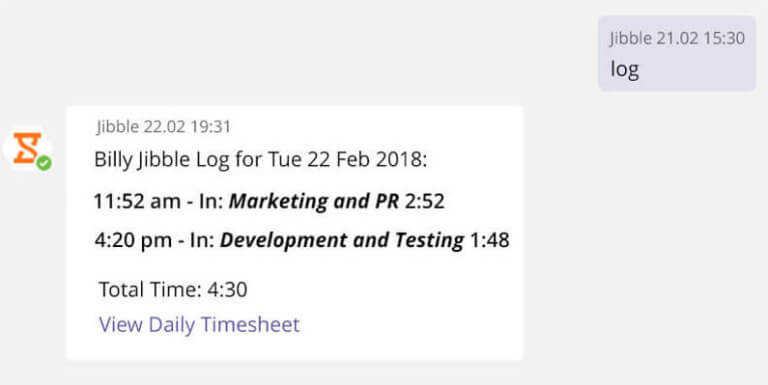Click the 1:48 duration value
Viewport: 768px width, 385px height.
click(490, 240)
